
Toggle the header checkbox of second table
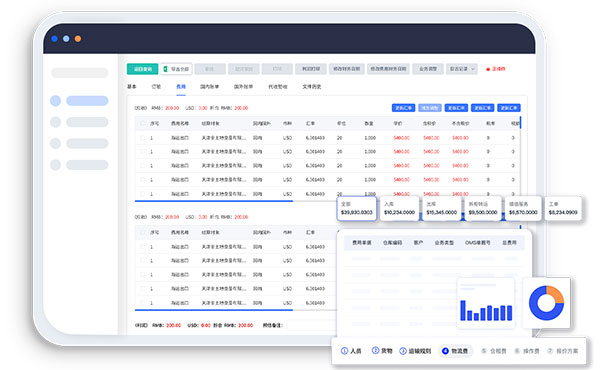click(x=142, y=233)
